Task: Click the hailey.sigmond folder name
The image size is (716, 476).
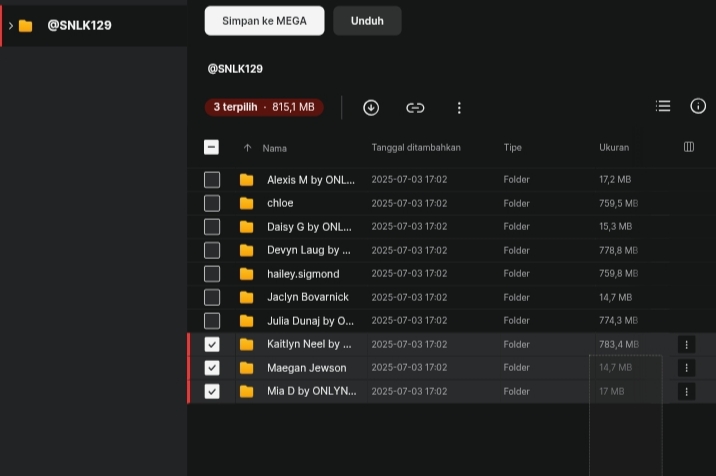Action: (x=303, y=274)
